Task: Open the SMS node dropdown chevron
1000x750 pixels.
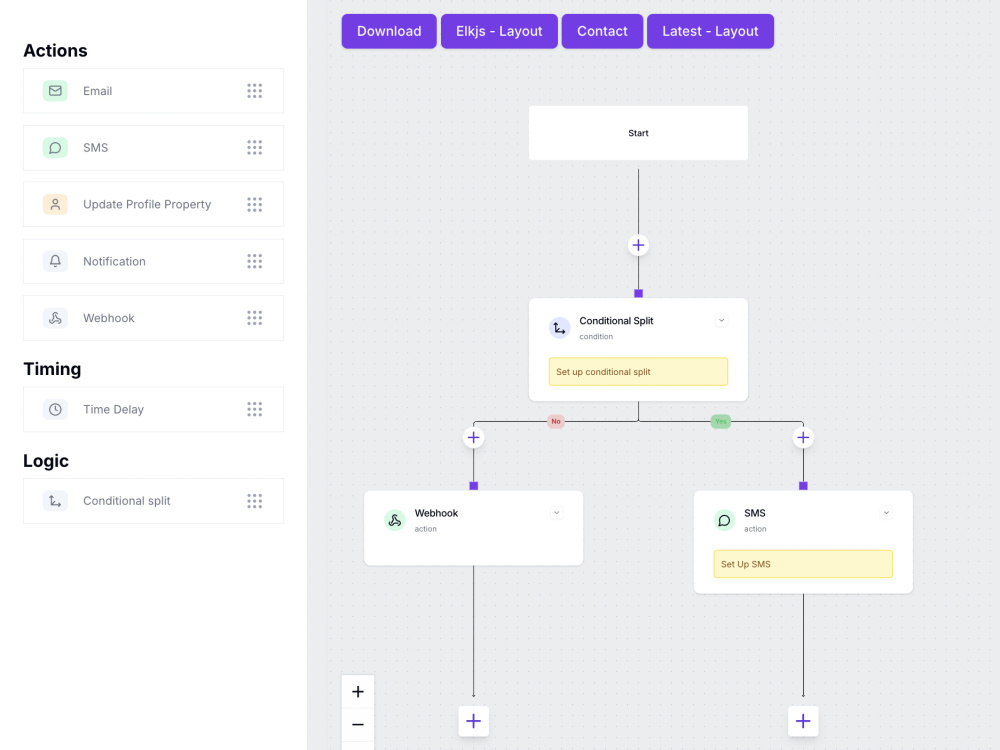Action: (x=886, y=513)
